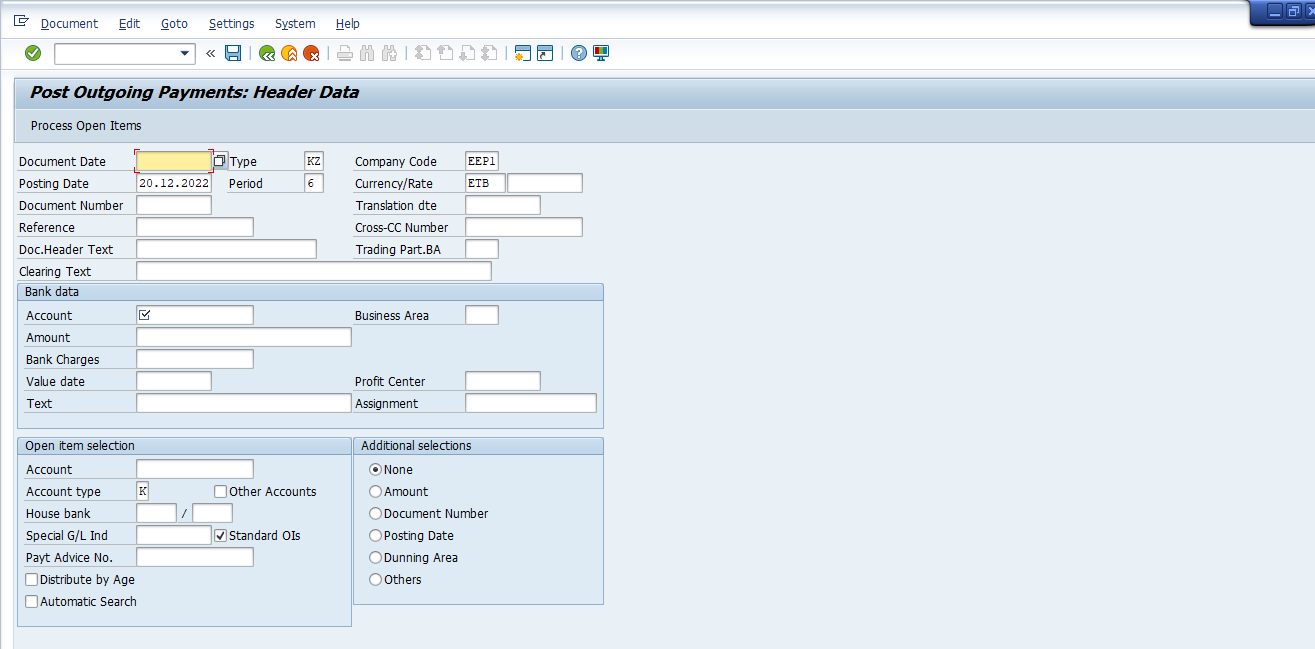Click the window menu icon left of Document

tap(21, 22)
